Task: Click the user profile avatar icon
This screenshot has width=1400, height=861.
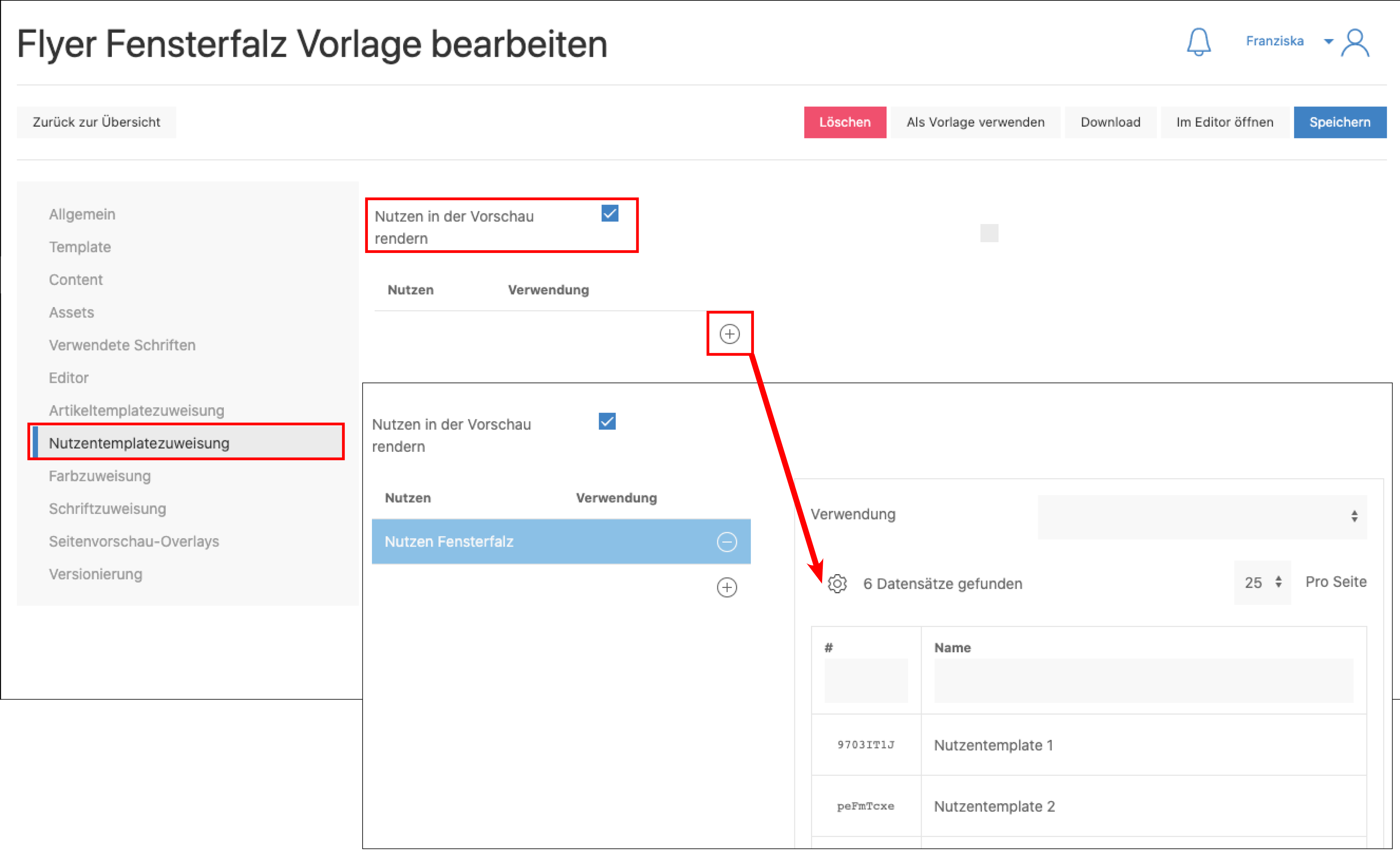Action: tap(1355, 43)
